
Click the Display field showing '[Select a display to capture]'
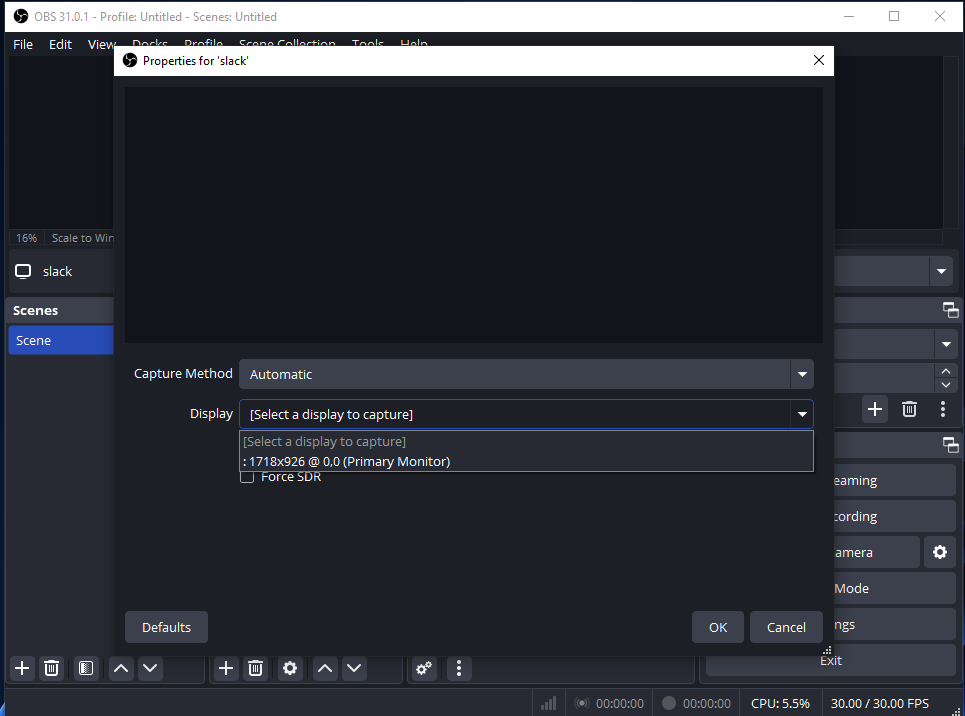tap(526, 414)
